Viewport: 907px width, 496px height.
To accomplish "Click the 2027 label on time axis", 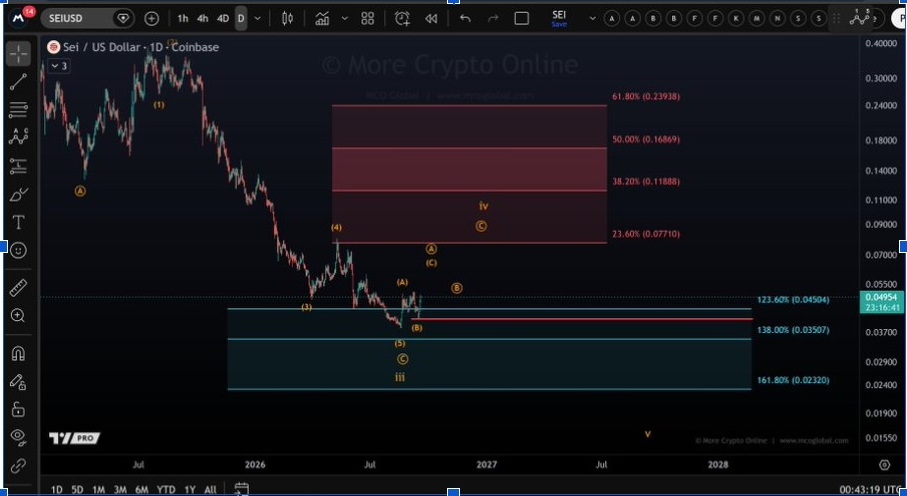I will click(486, 464).
